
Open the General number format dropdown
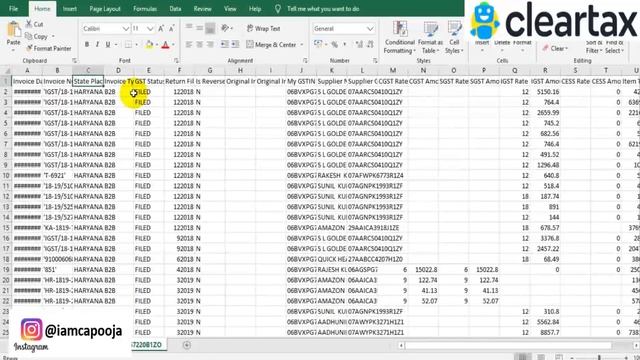point(370,29)
